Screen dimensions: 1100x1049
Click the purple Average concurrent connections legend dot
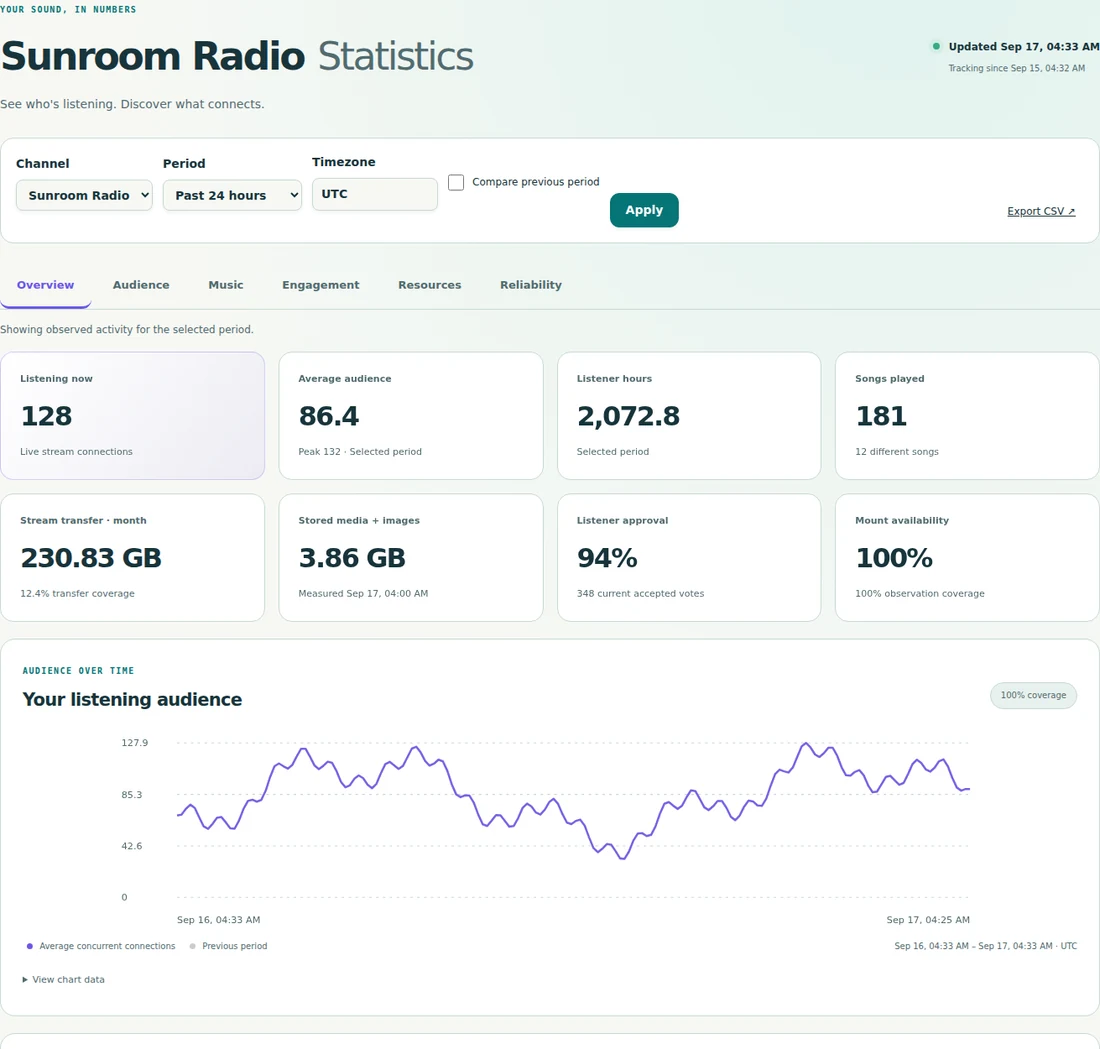pos(29,946)
